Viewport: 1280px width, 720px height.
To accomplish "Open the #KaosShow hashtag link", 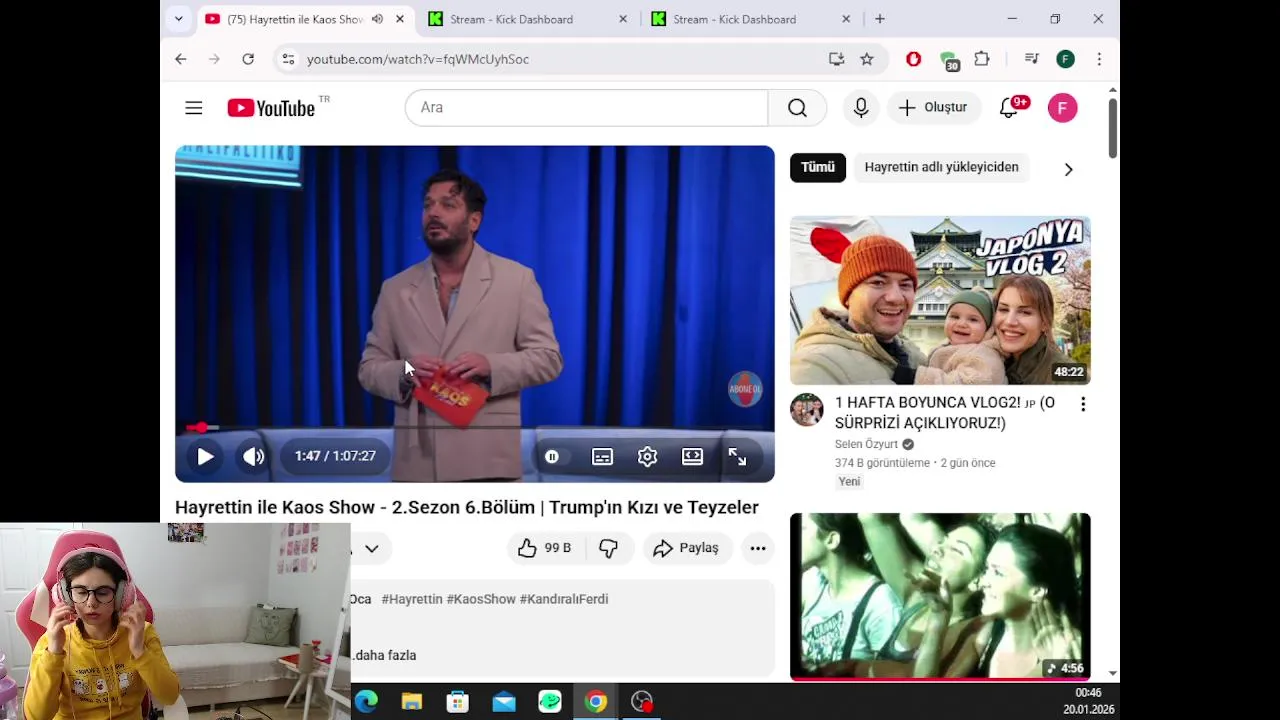I will tap(481, 599).
